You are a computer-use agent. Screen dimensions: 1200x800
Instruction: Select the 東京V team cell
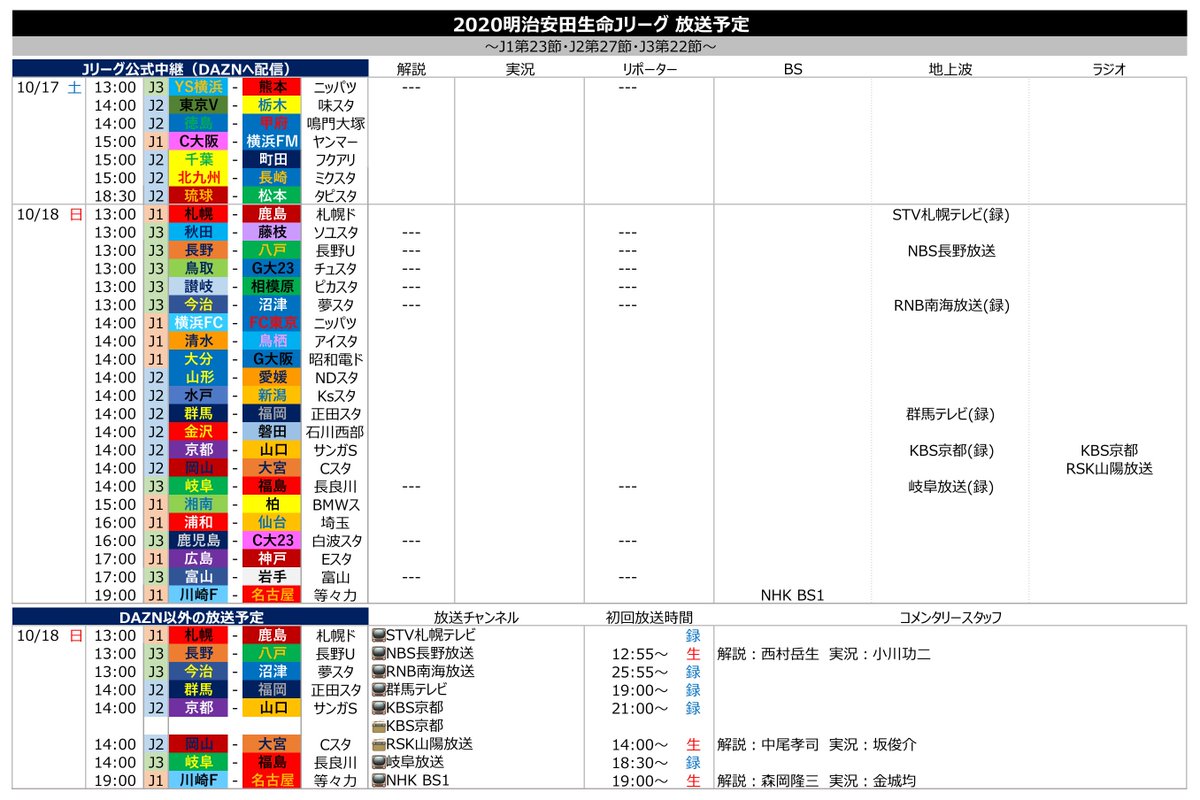(198, 105)
